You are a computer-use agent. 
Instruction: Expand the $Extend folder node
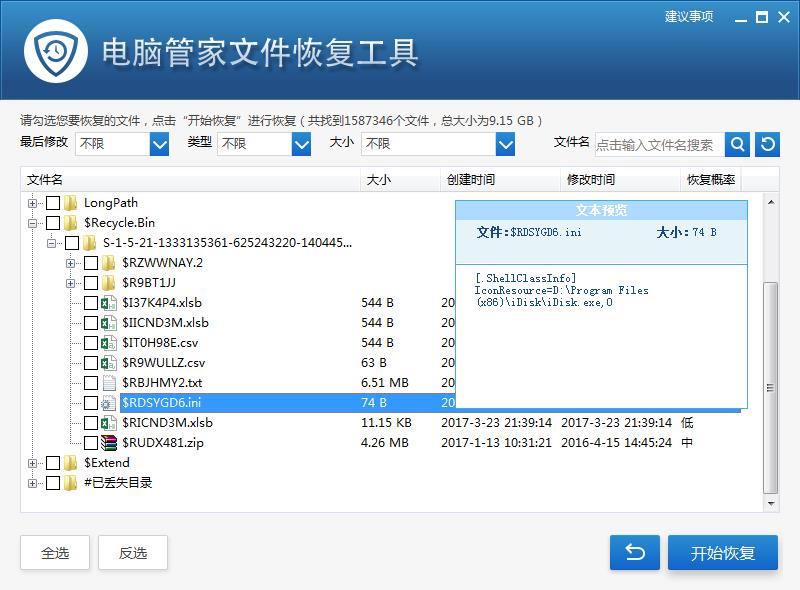tap(33, 462)
